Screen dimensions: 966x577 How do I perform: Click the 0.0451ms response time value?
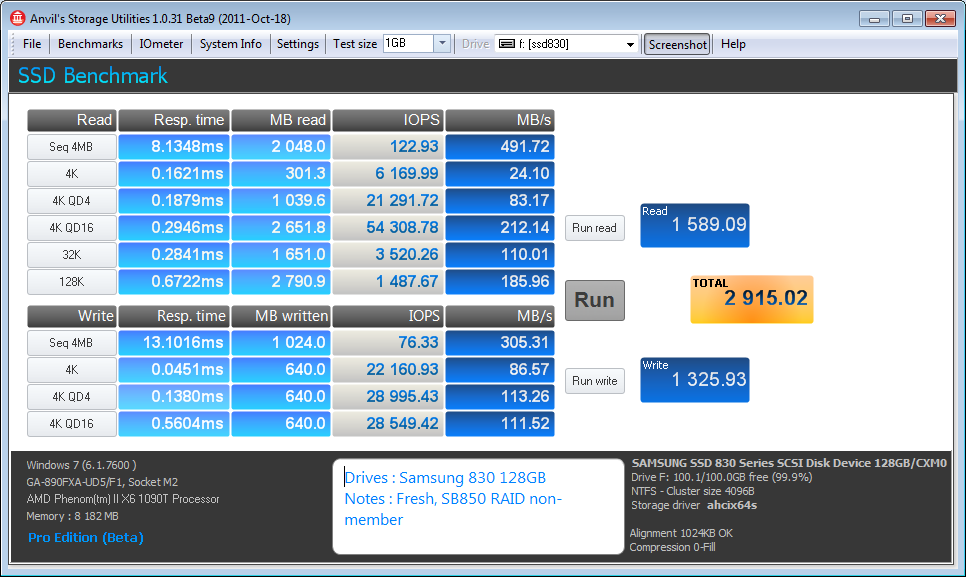(x=174, y=369)
